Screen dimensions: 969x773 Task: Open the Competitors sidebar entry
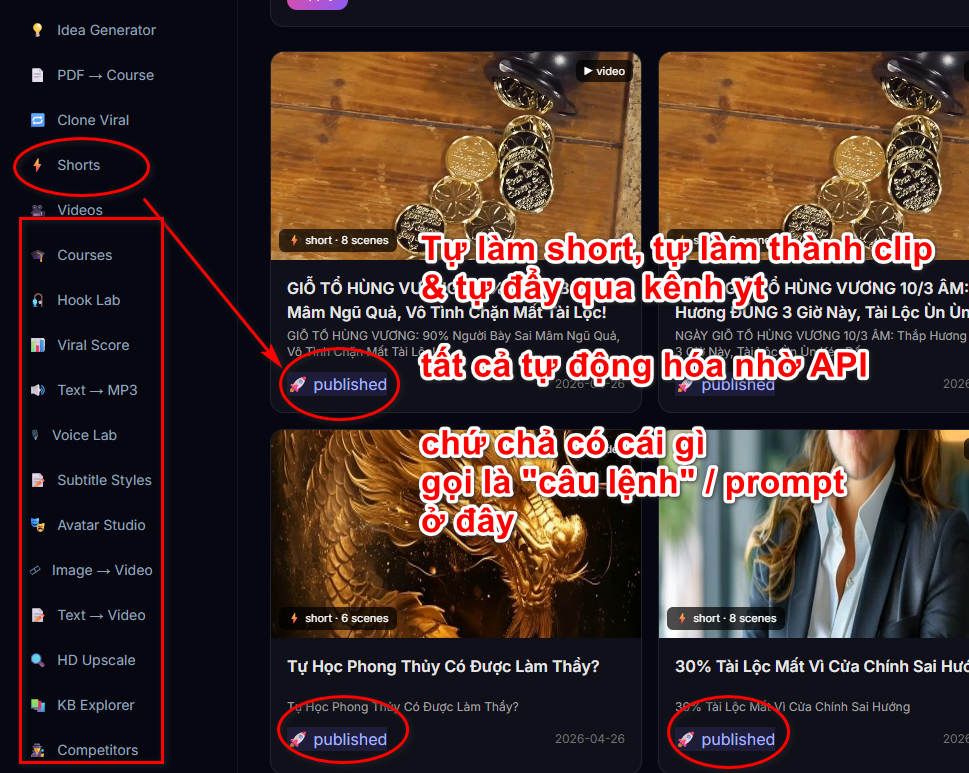click(98, 750)
